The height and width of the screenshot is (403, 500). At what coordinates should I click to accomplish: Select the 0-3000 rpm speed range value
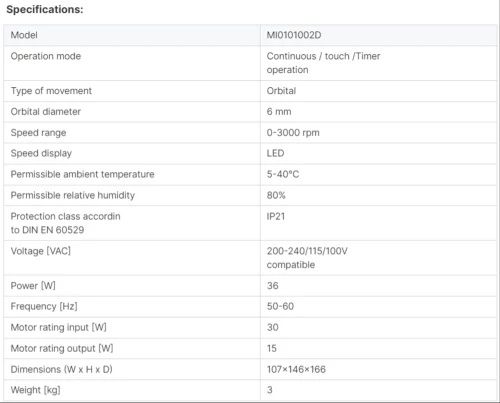coord(293,133)
